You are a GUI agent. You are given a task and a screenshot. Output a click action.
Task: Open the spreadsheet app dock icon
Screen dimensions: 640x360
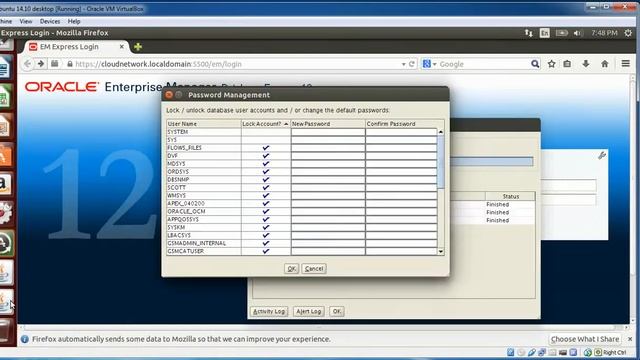(x=6, y=96)
